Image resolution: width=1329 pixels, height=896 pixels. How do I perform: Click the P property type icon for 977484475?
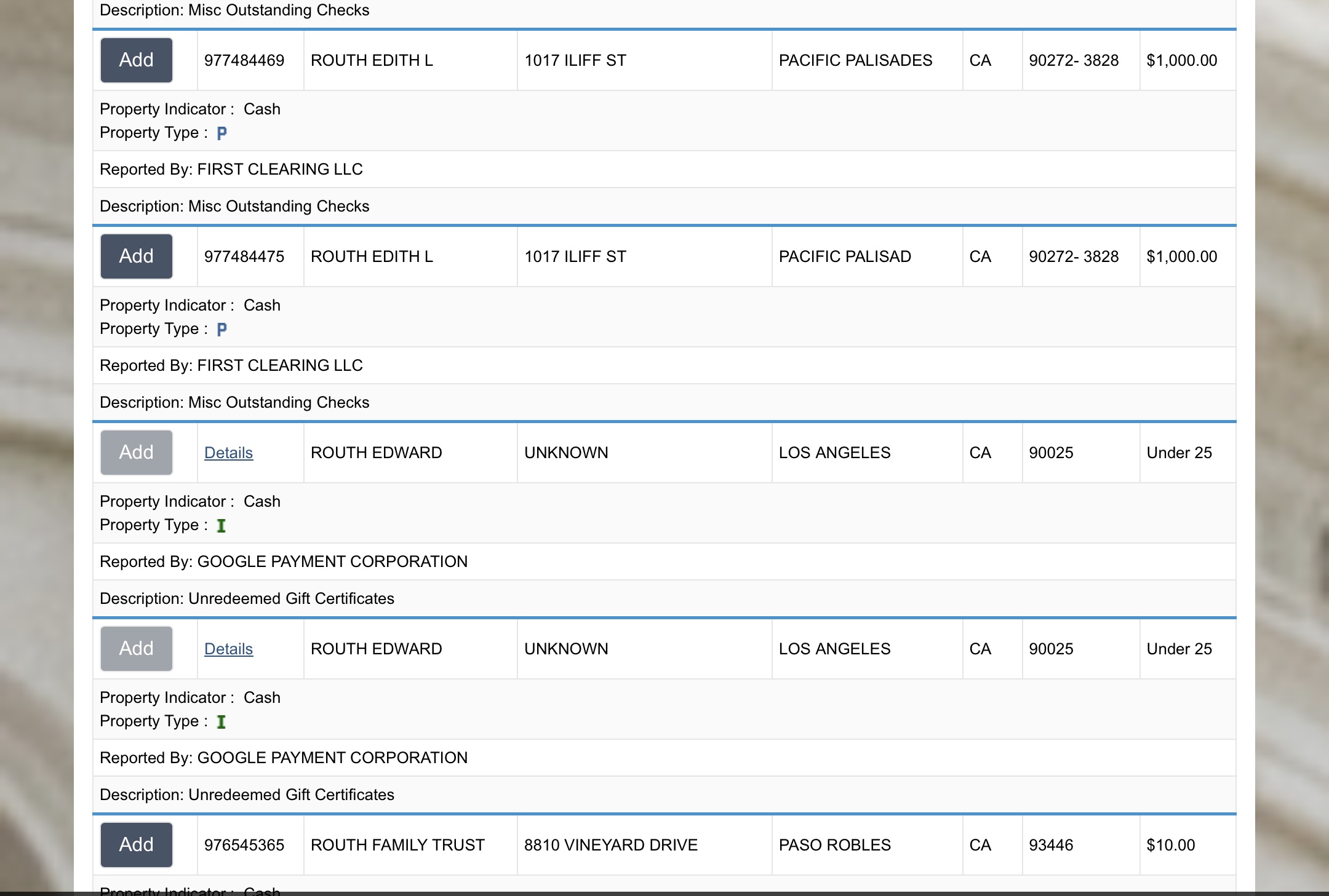222,329
